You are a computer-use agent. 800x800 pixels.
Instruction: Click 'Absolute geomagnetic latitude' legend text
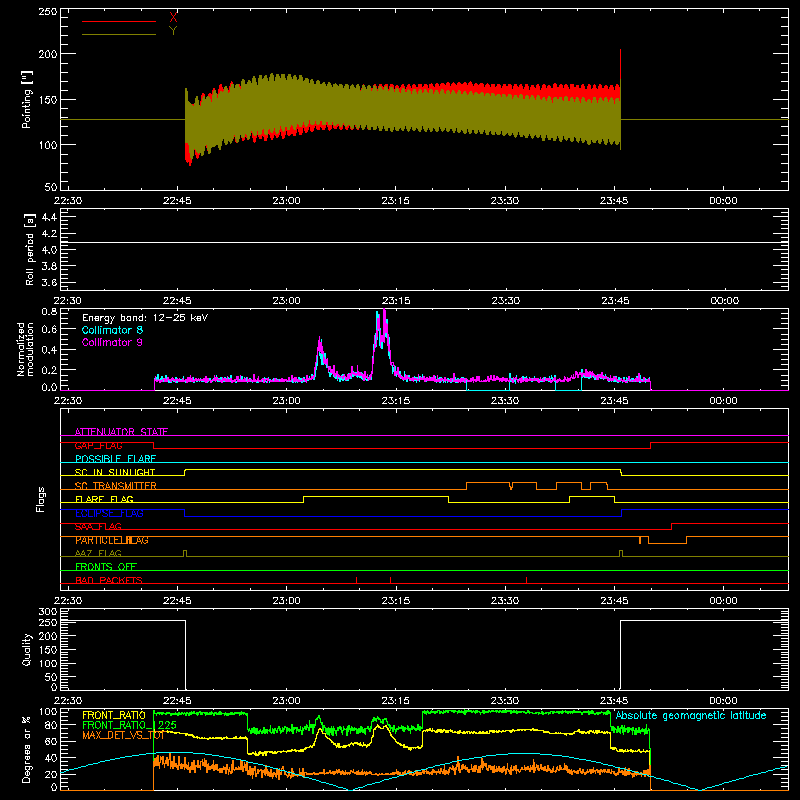[x=691, y=715]
